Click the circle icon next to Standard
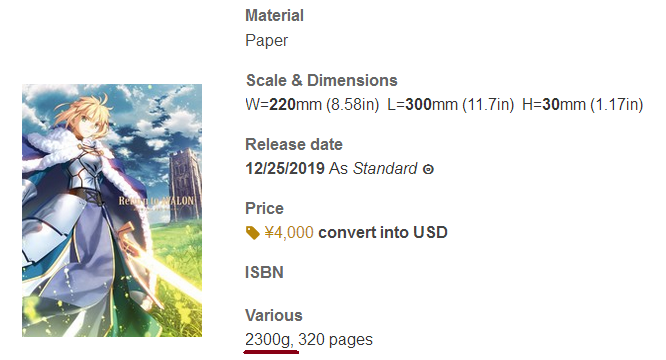Image resolution: width=666 pixels, height=360 pixels. [x=428, y=169]
